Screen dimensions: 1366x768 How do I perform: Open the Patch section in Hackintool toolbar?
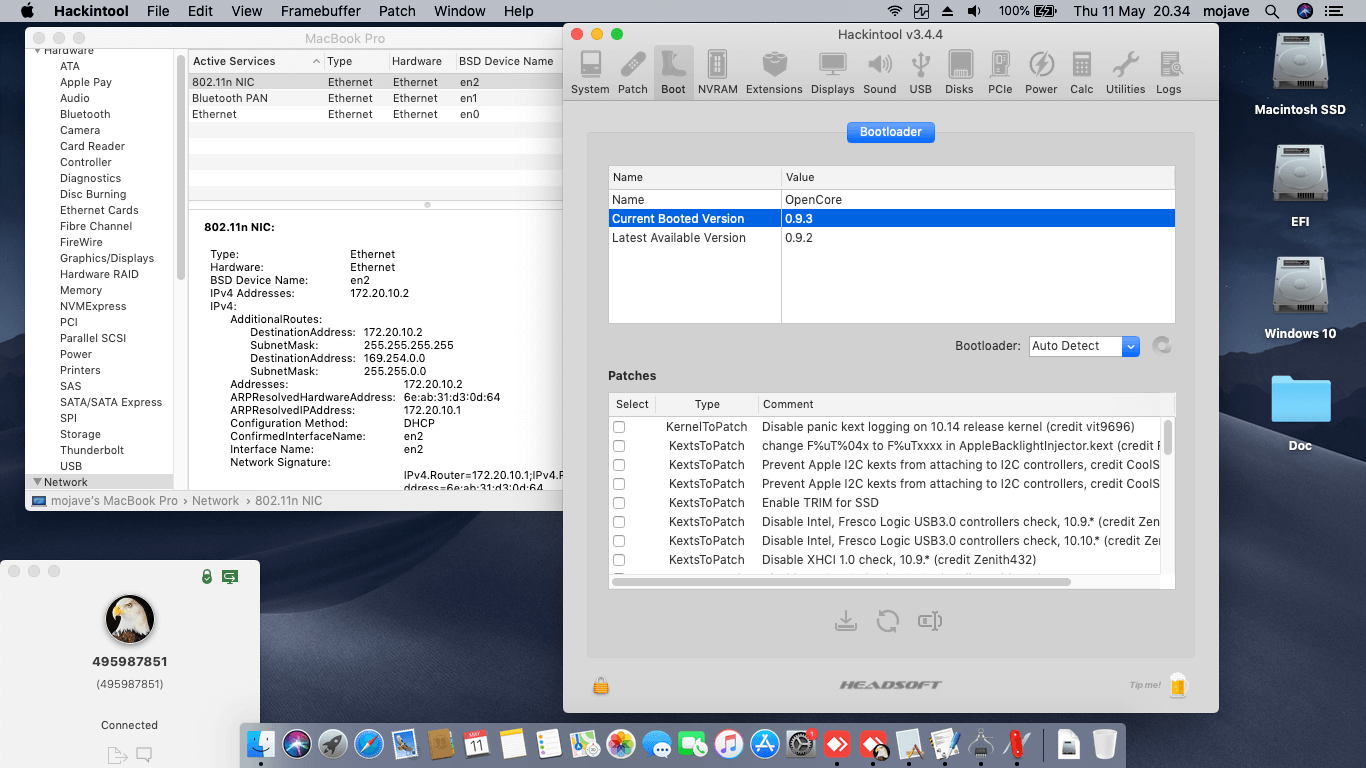coord(633,72)
